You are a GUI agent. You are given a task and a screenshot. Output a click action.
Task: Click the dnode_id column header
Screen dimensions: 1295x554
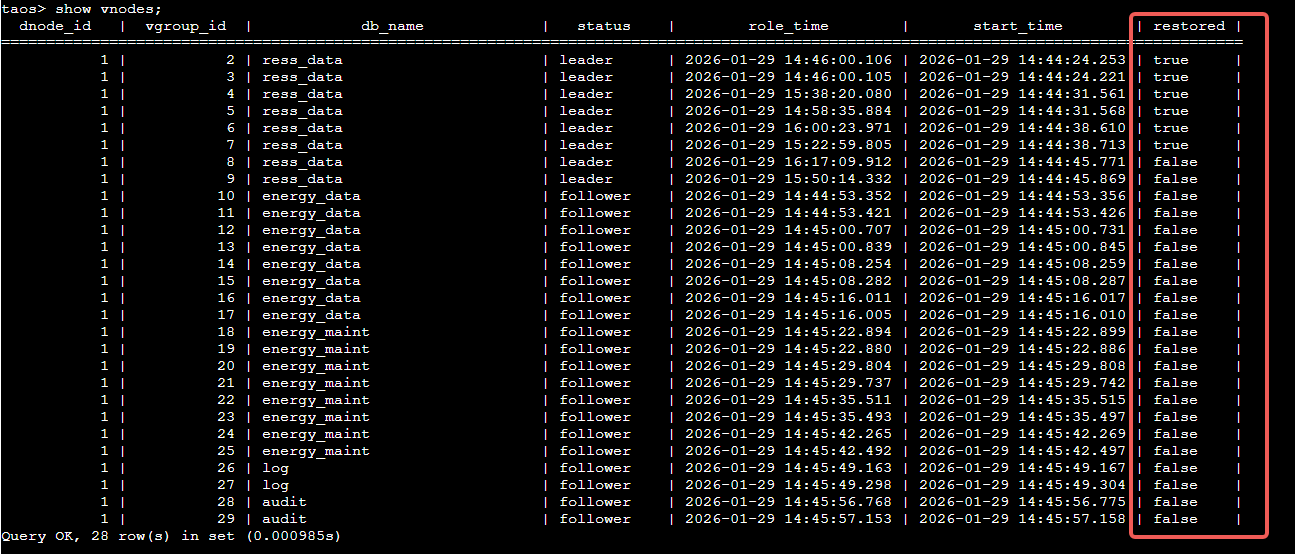(55, 26)
